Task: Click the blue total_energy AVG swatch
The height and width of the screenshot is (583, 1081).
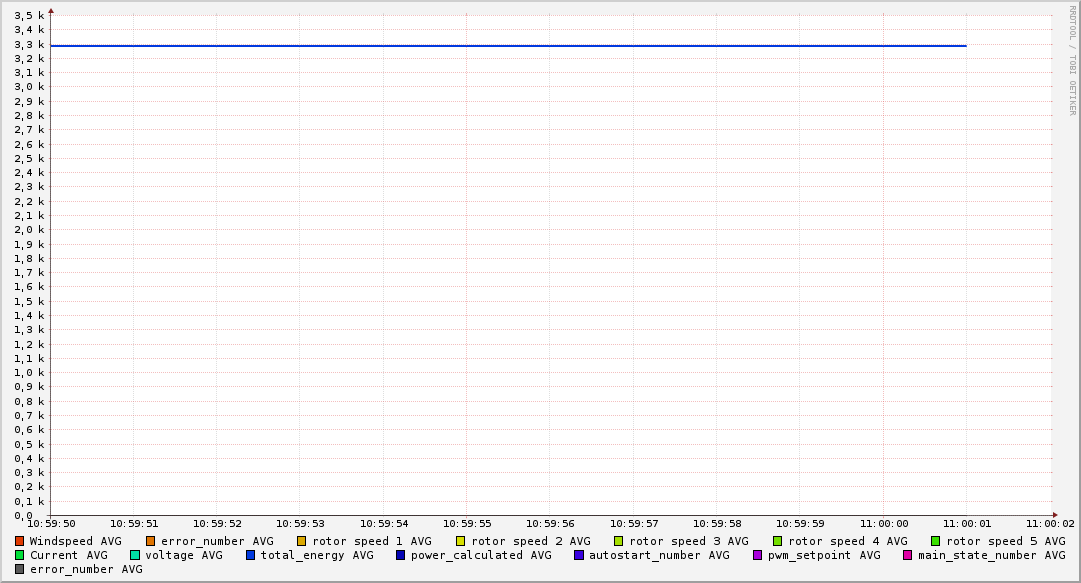Action: click(x=251, y=555)
